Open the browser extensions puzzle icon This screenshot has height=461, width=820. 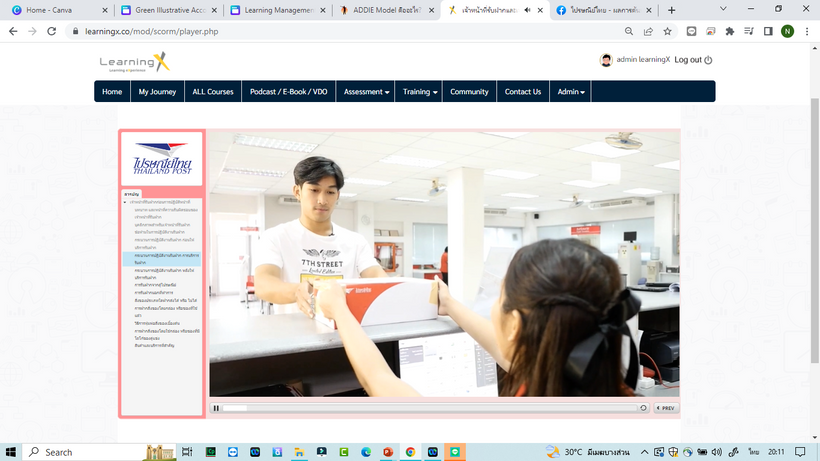click(729, 31)
